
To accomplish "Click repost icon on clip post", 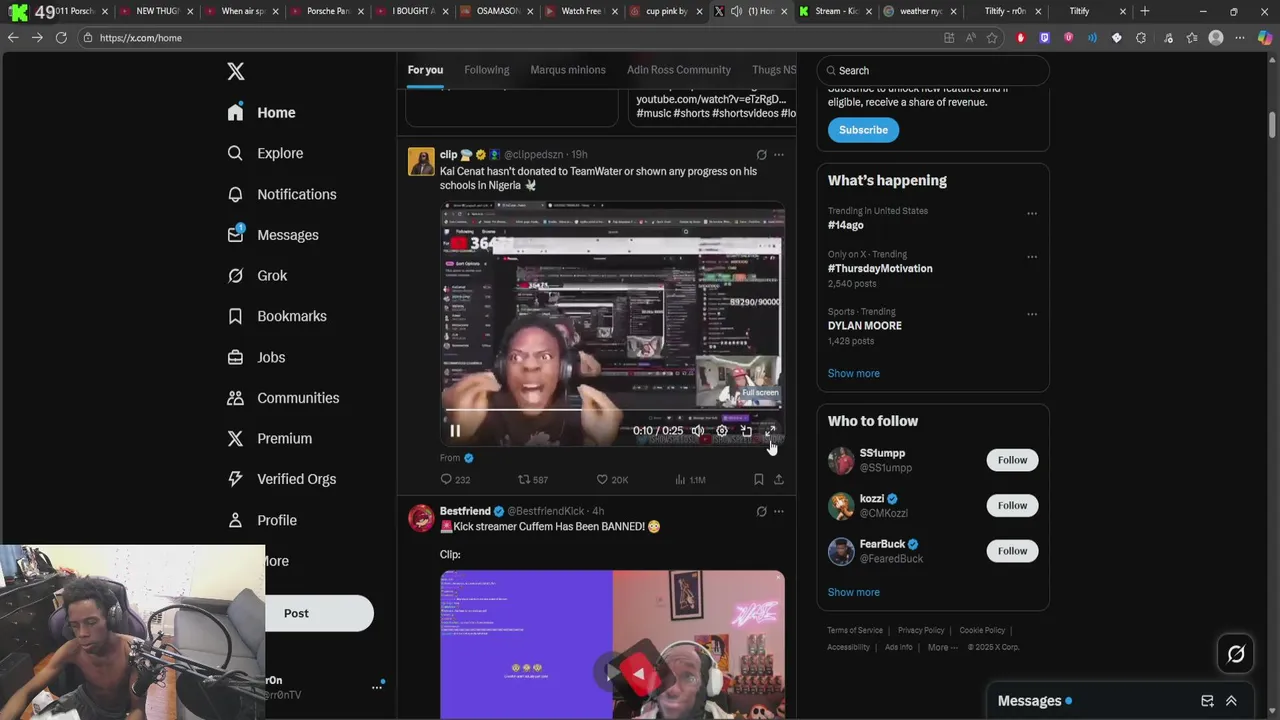I will click(x=524, y=480).
